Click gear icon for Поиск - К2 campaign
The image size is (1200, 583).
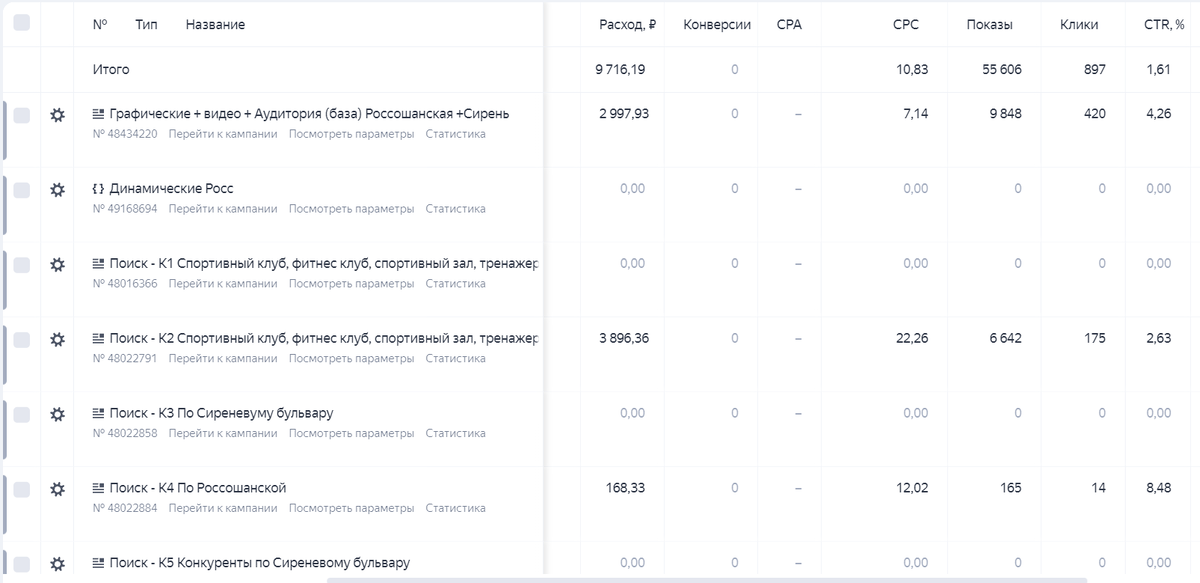(x=57, y=340)
